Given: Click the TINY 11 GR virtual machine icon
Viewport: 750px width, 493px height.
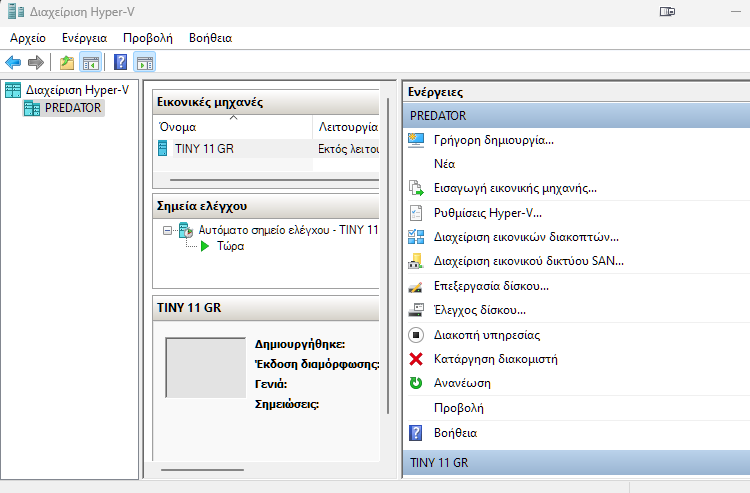Looking at the screenshot, I should point(163,148).
